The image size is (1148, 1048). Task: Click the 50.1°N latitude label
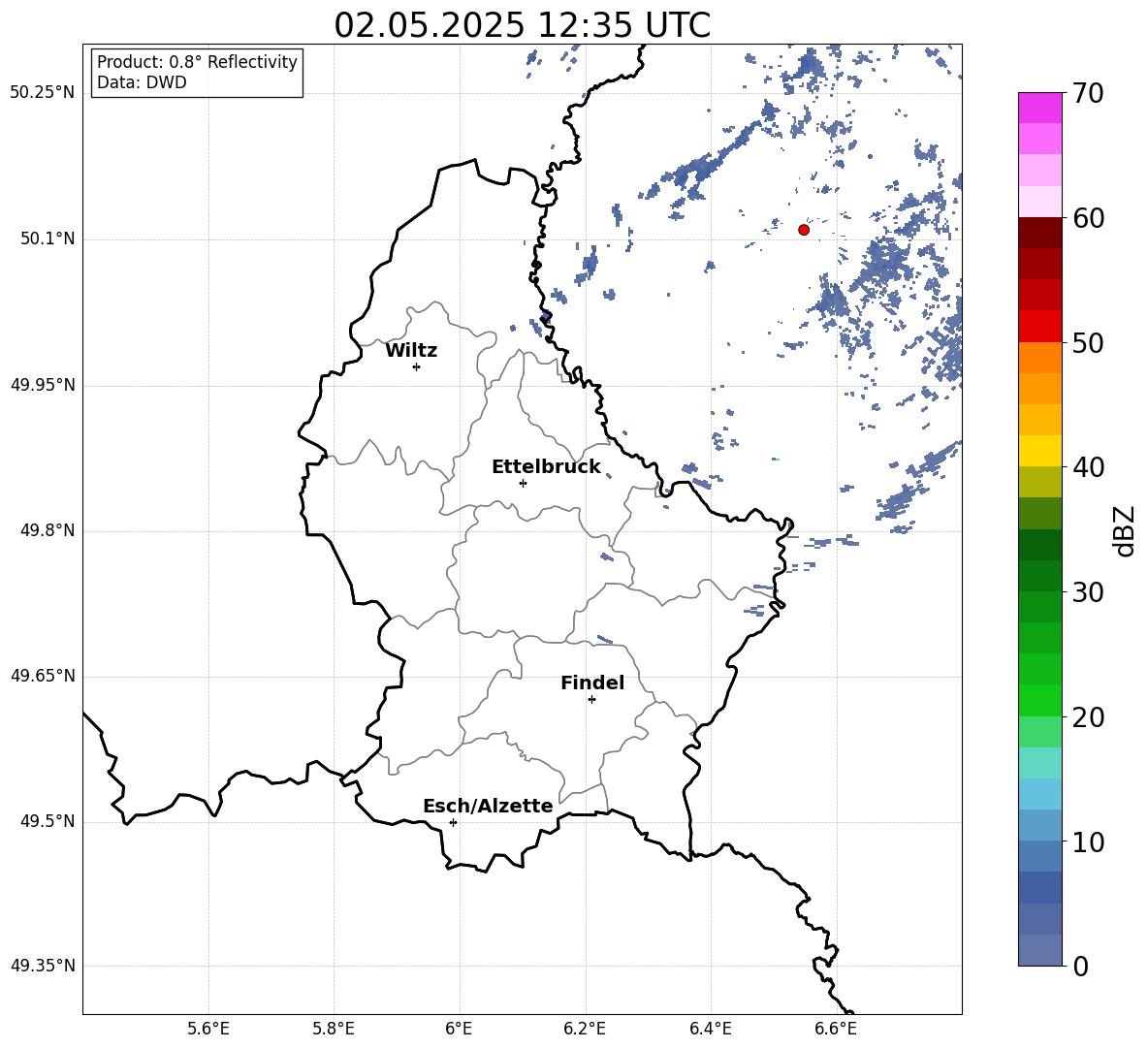pyautogui.click(x=48, y=238)
